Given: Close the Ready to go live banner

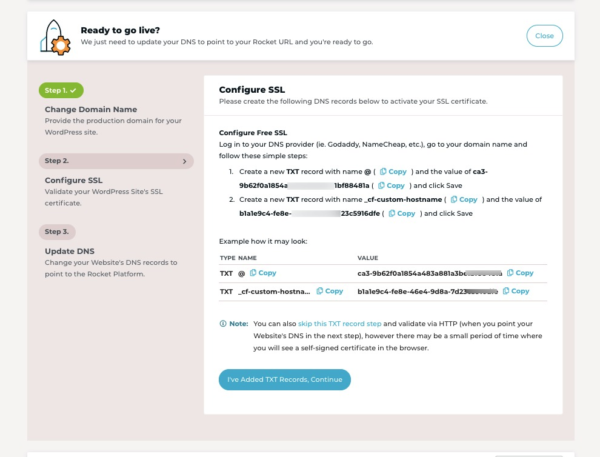Looking at the screenshot, I should pos(545,36).
